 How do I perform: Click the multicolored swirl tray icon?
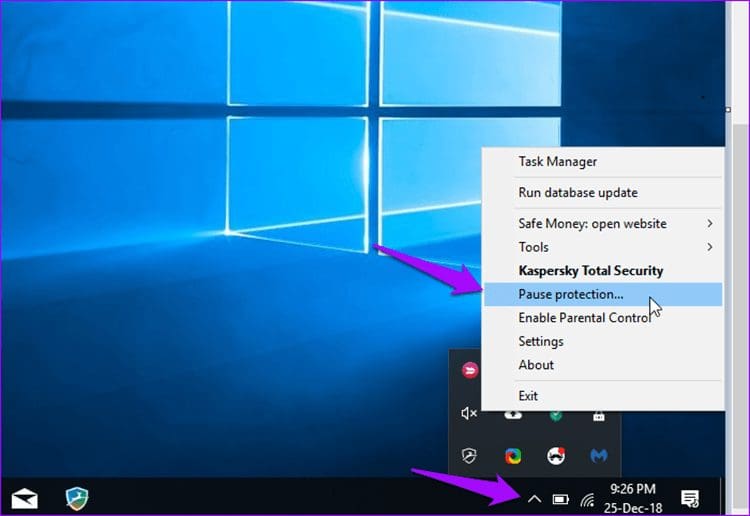(513, 456)
